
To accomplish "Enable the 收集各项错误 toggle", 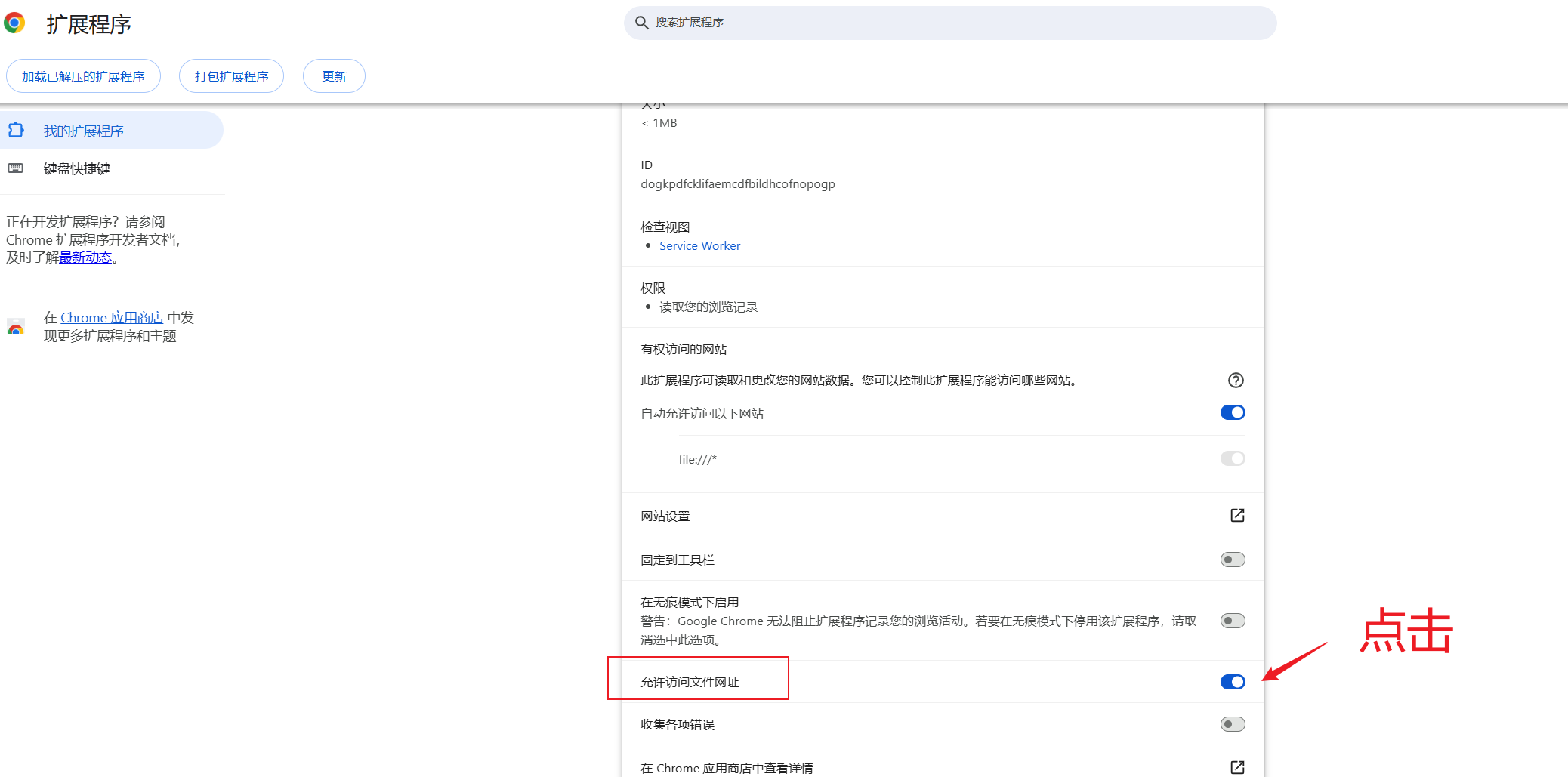I will tap(1232, 724).
